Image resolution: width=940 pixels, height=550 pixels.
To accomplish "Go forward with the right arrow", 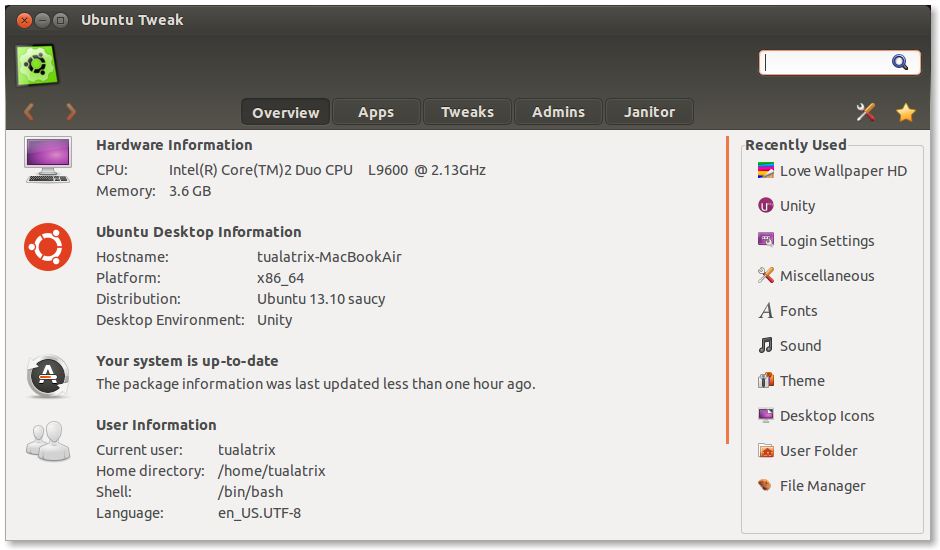I will [x=71, y=112].
